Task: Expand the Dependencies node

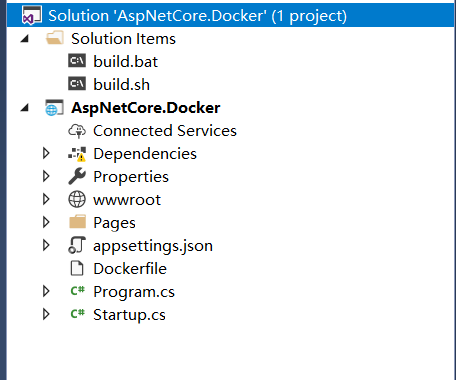Action: point(46,153)
